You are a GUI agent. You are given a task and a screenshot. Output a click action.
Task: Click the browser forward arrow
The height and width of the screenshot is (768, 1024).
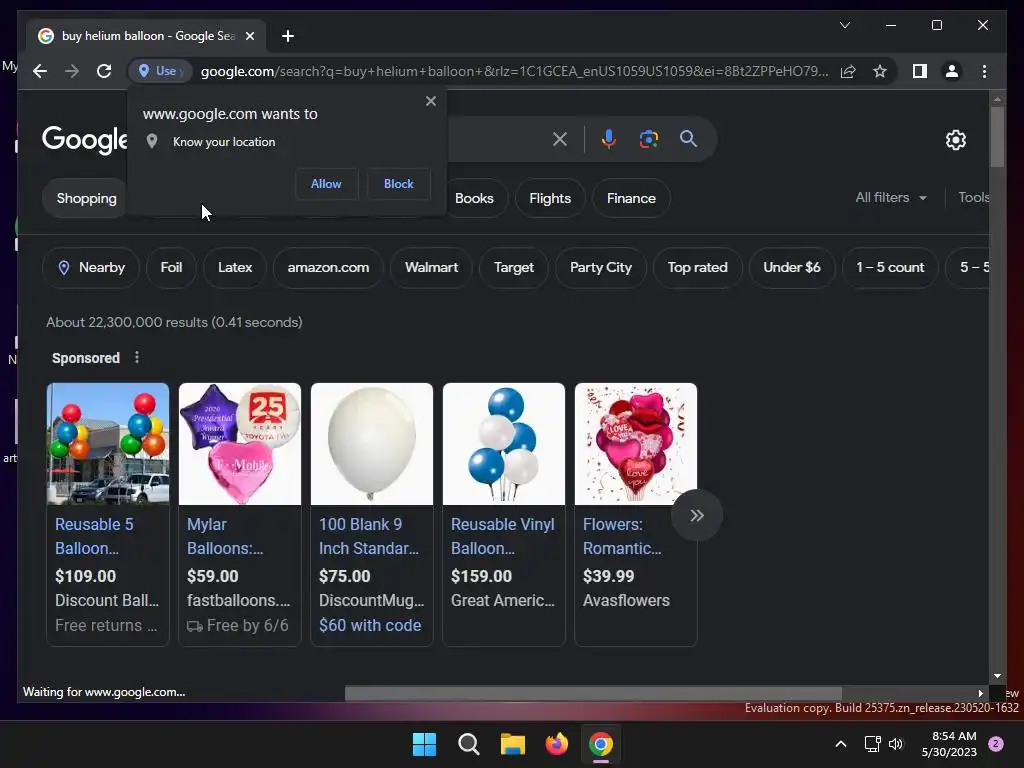pos(72,71)
